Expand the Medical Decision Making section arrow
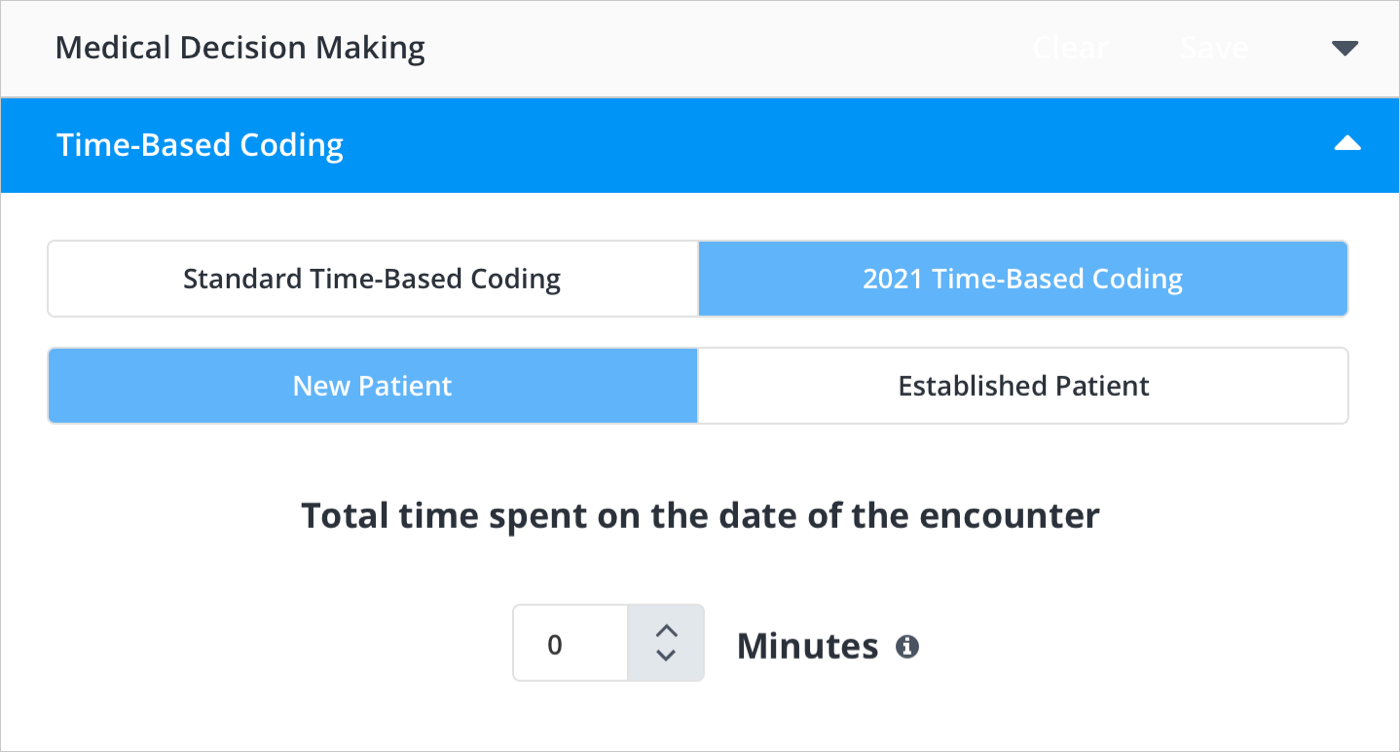 1345,48
